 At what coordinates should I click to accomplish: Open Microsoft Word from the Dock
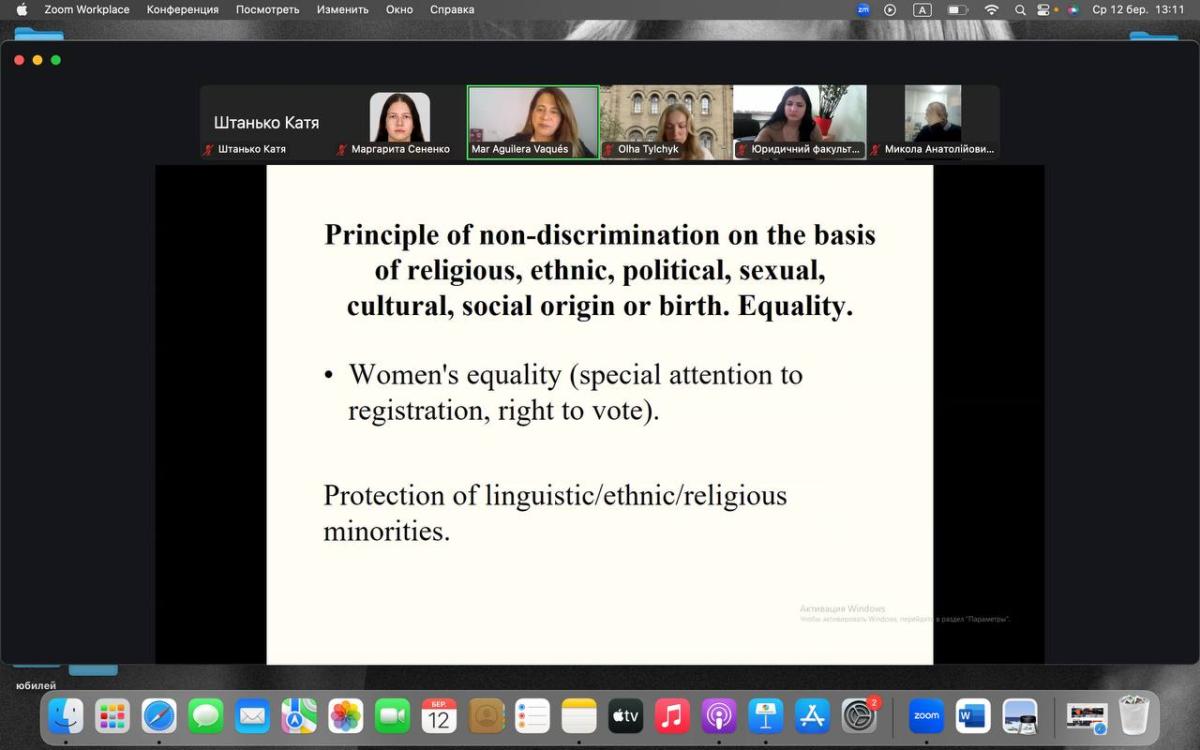(x=972, y=716)
